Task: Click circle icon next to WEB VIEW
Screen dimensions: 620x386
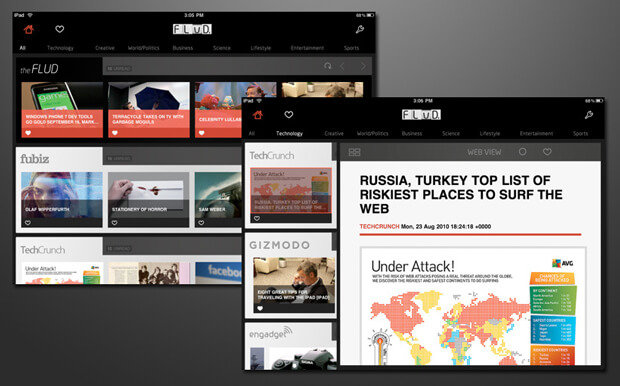Action: (x=522, y=151)
